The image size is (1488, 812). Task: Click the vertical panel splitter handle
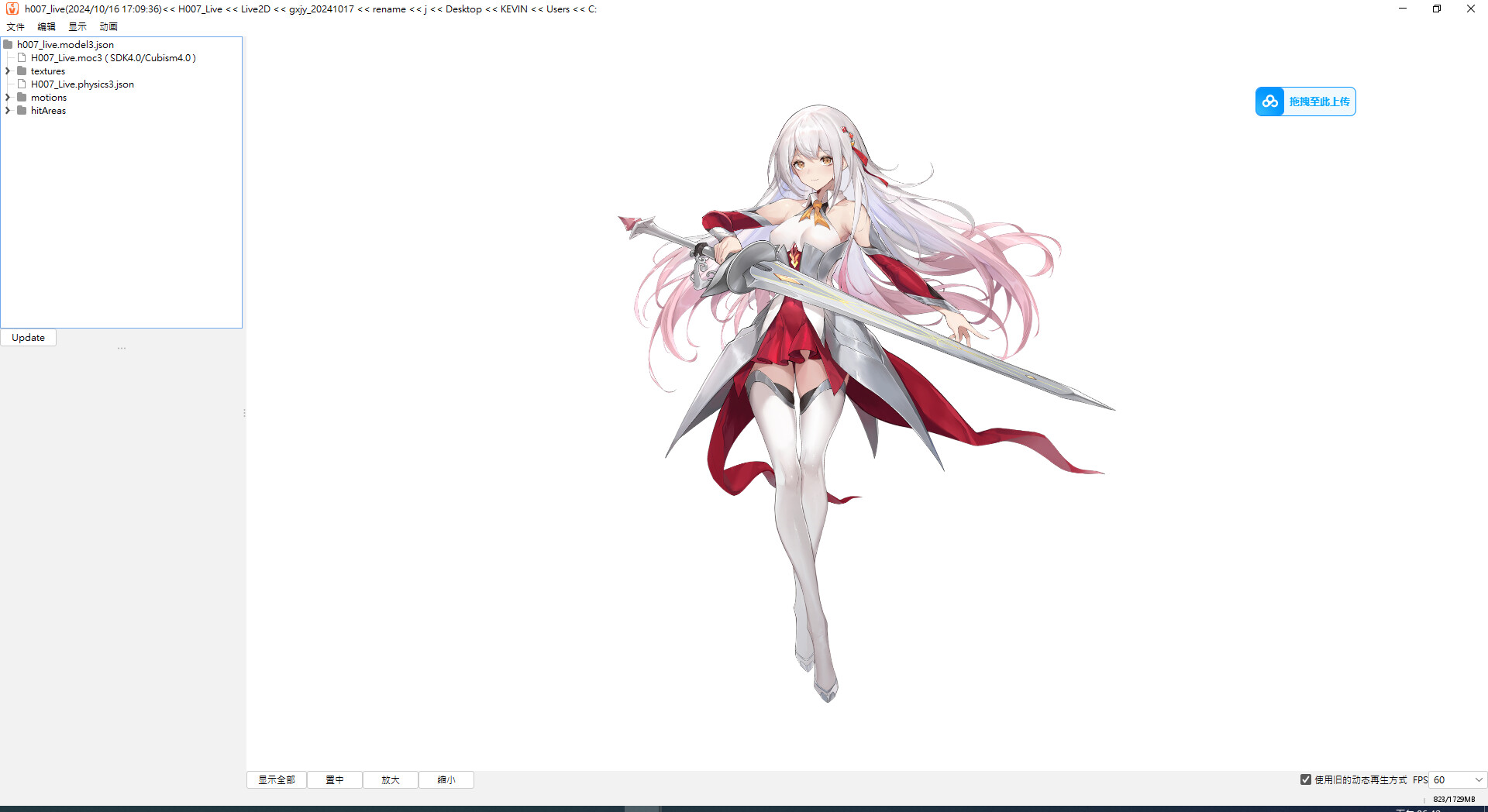(244, 413)
